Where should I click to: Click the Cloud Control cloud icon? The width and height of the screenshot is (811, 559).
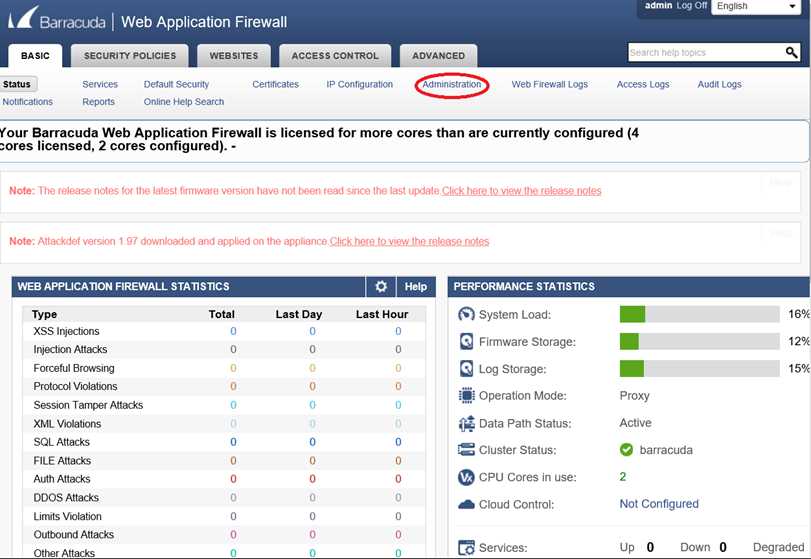466,504
